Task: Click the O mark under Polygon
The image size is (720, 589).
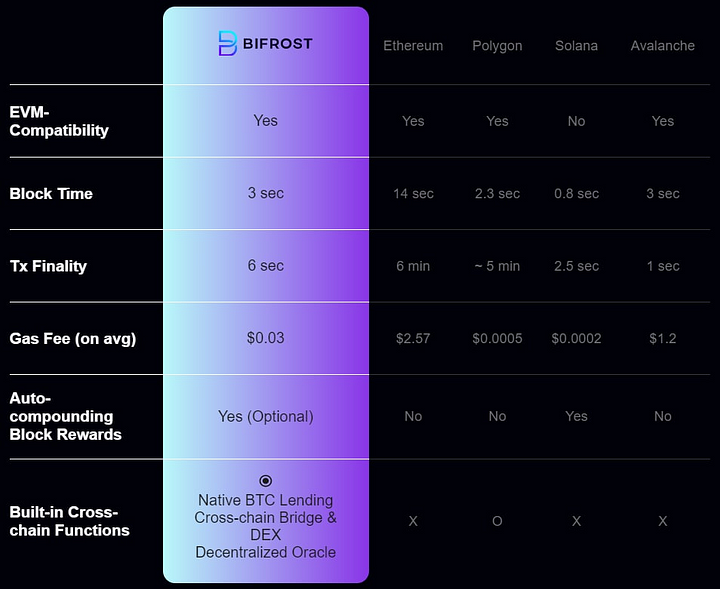Action: [497, 521]
